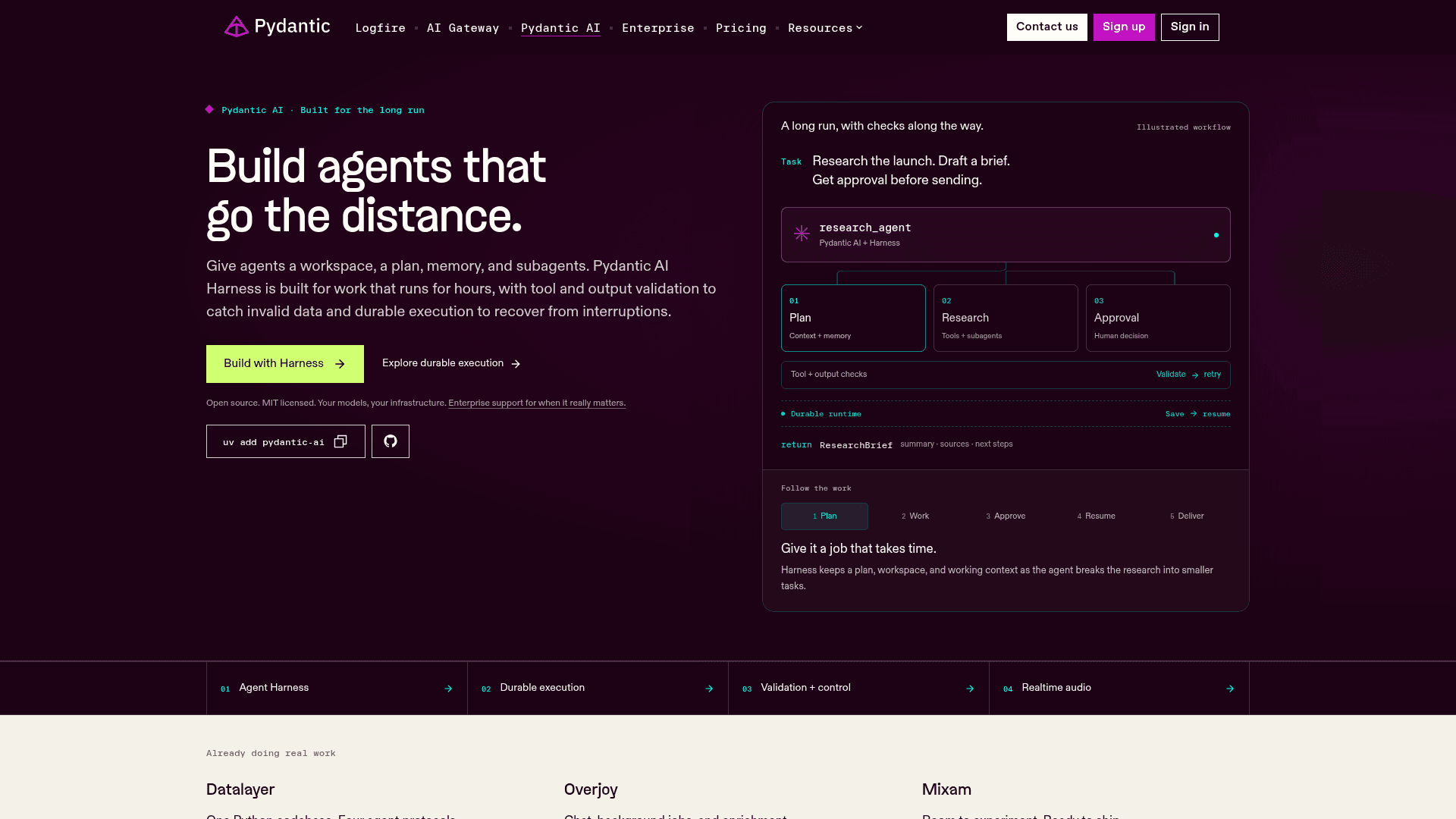This screenshot has width=1456, height=819.
Task: Open the Enterprise nav item
Action: coord(658,28)
